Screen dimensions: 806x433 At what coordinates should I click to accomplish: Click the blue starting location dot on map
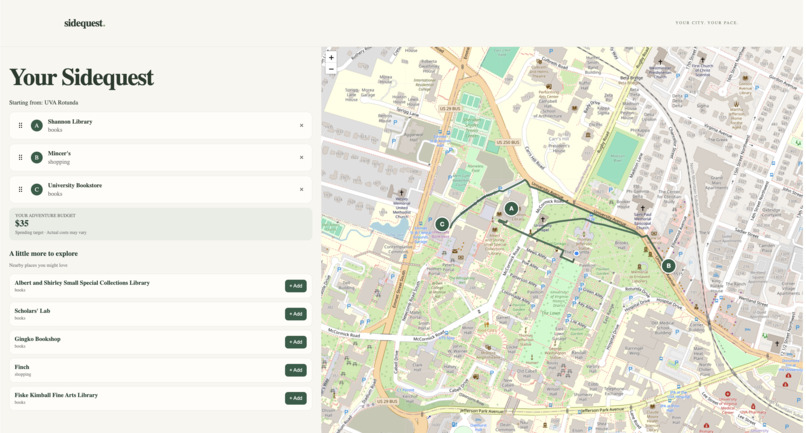click(x=576, y=254)
